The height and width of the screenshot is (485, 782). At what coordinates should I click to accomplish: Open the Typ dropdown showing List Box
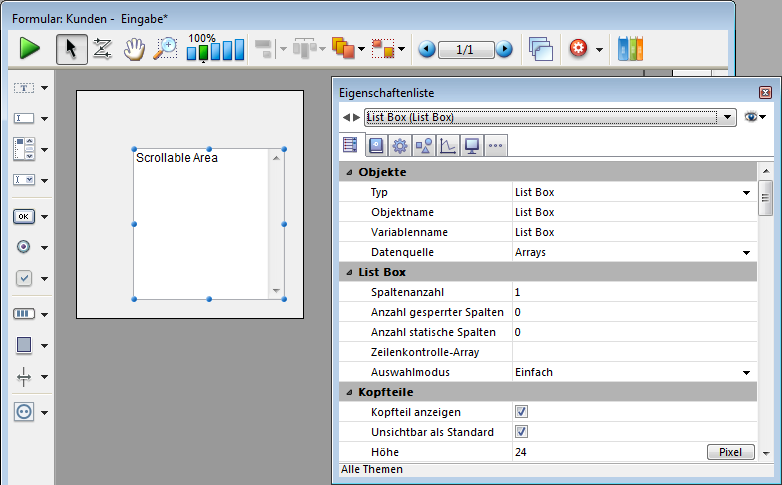[x=746, y=193]
